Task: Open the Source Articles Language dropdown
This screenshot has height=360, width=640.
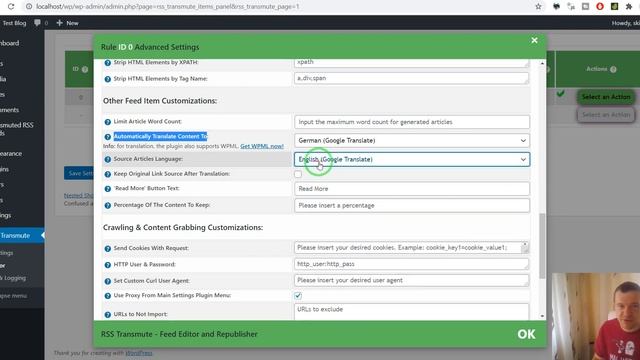Action: [411, 159]
